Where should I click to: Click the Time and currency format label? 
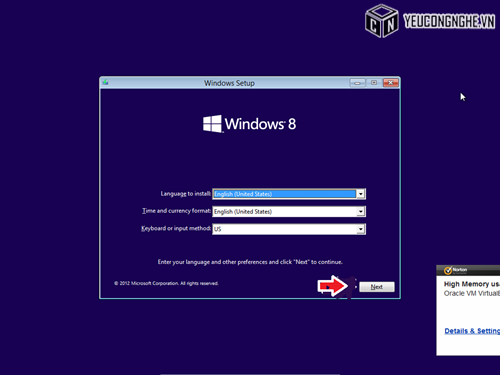pos(176,211)
